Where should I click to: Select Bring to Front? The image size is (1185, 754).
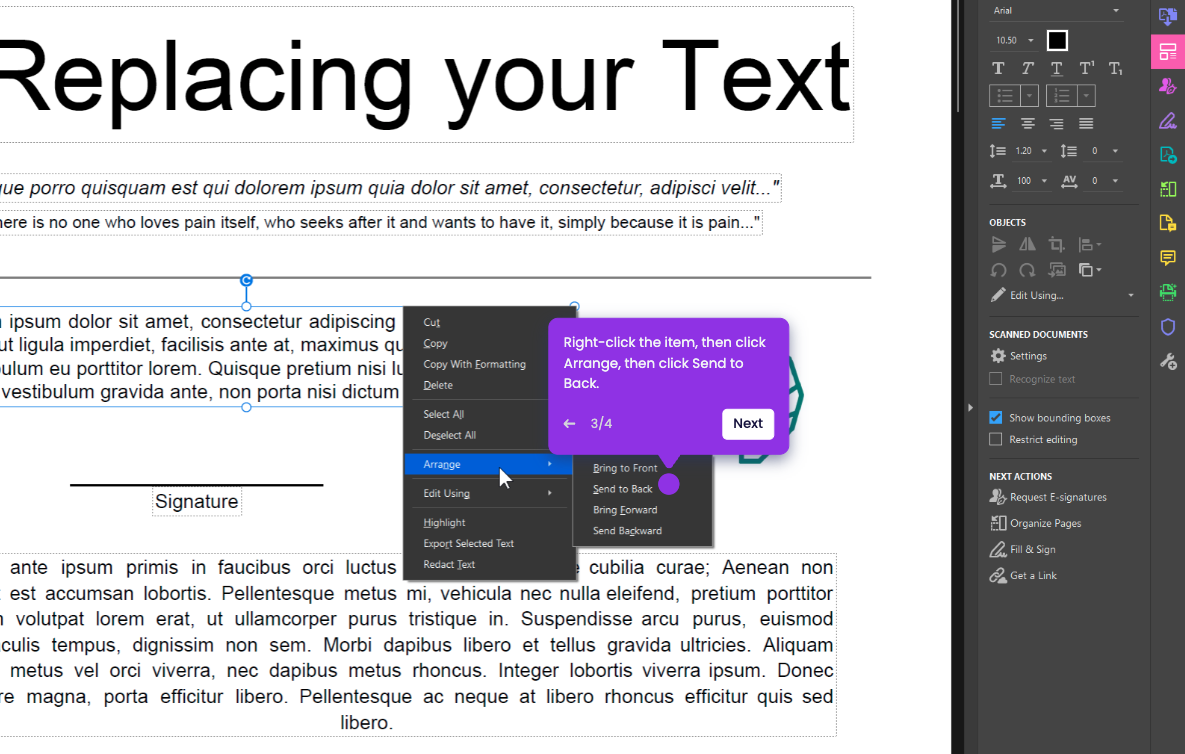point(624,468)
